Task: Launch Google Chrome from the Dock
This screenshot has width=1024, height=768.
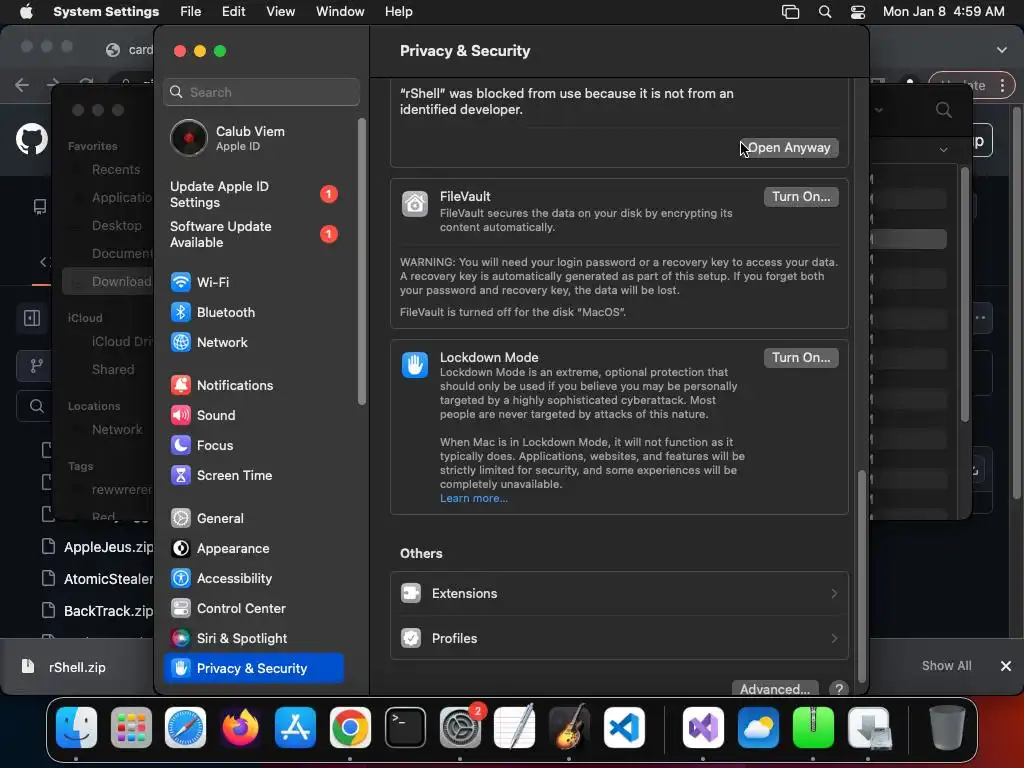Action: [x=350, y=728]
